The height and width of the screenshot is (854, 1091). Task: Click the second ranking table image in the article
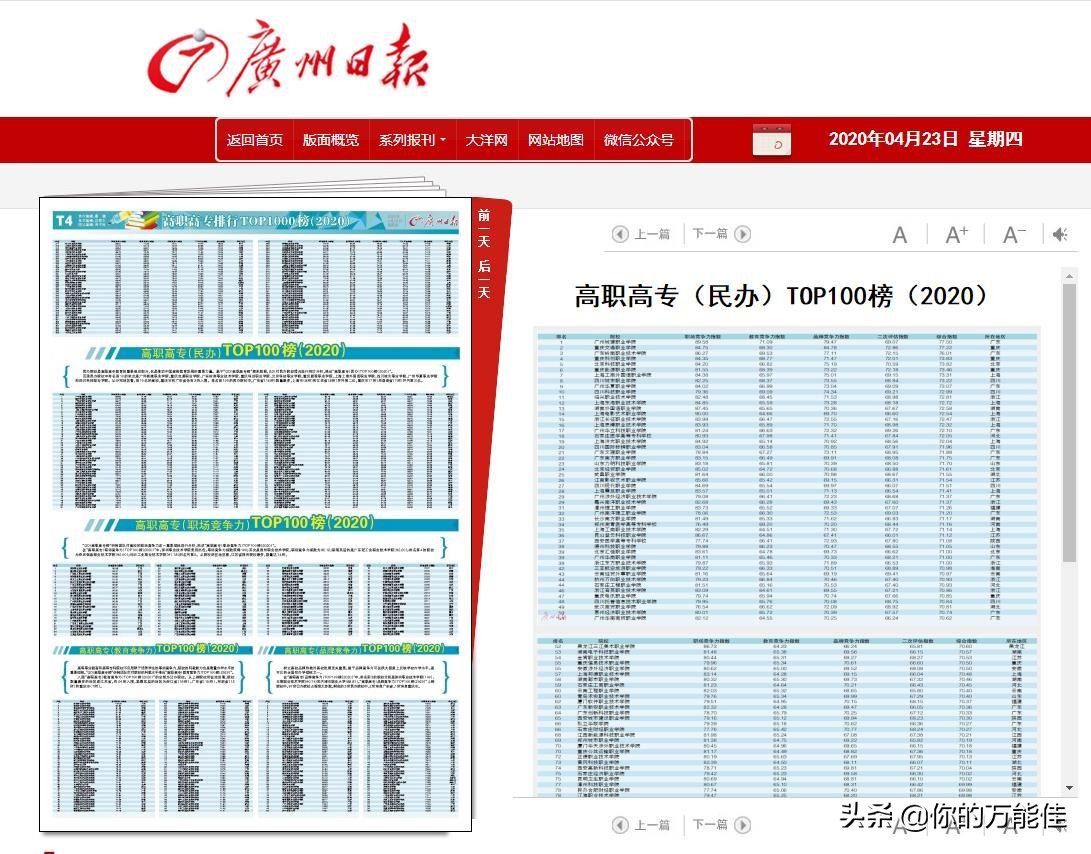(787, 715)
